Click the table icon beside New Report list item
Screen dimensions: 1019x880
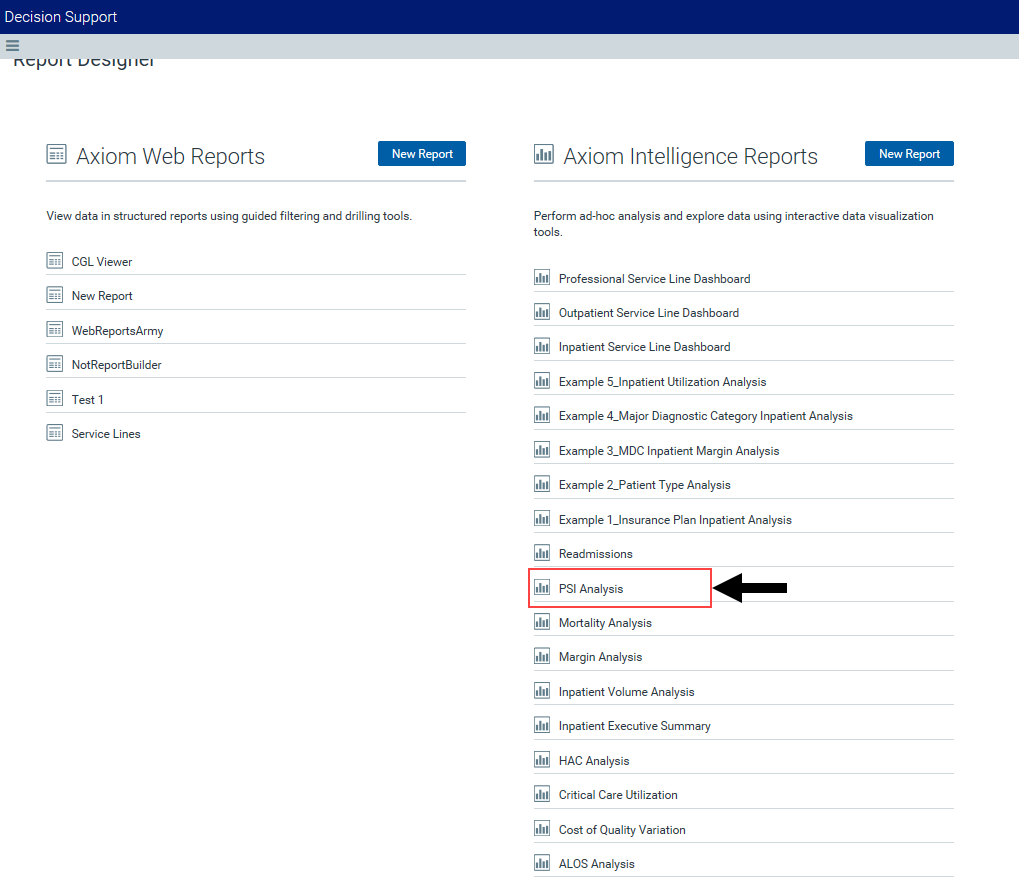tap(55, 295)
